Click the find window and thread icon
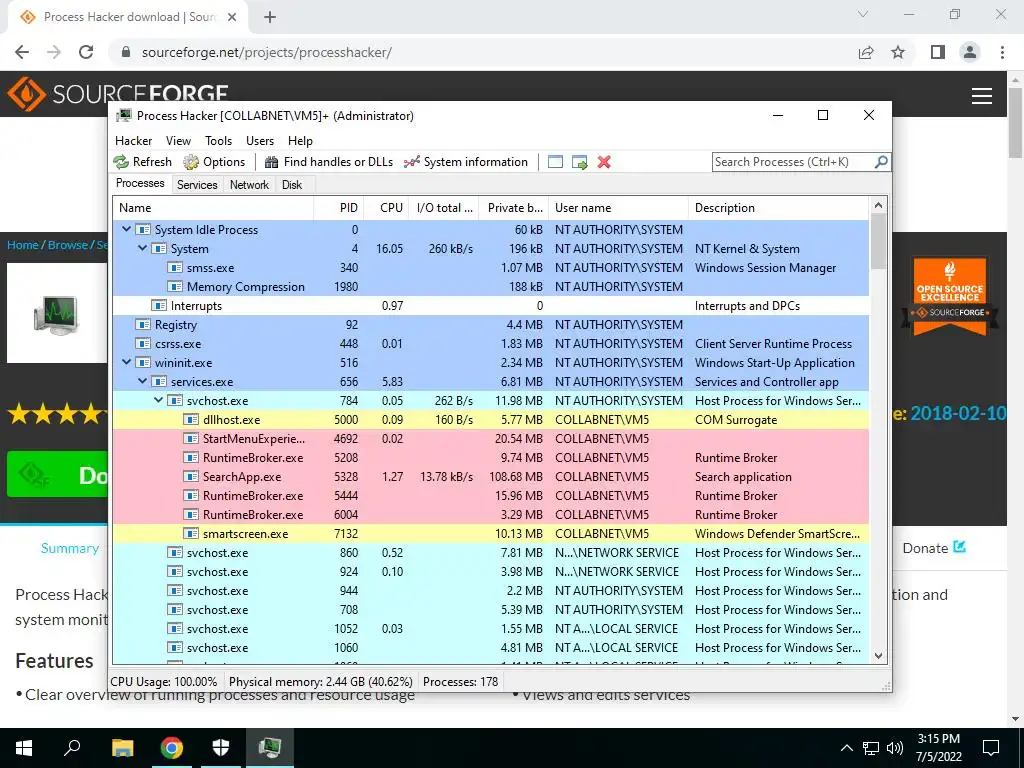Image resolution: width=1024 pixels, height=768 pixels. click(579, 162)
